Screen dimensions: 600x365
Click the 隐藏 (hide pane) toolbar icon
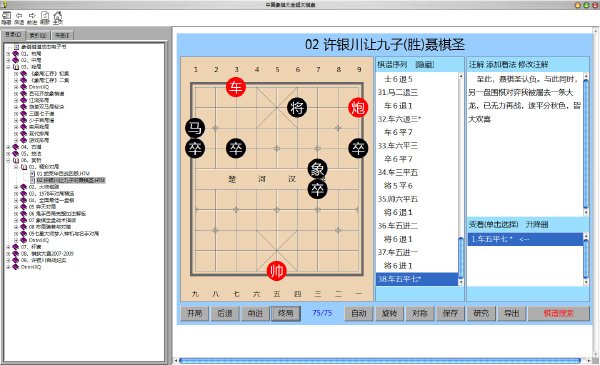click(7, 18)
